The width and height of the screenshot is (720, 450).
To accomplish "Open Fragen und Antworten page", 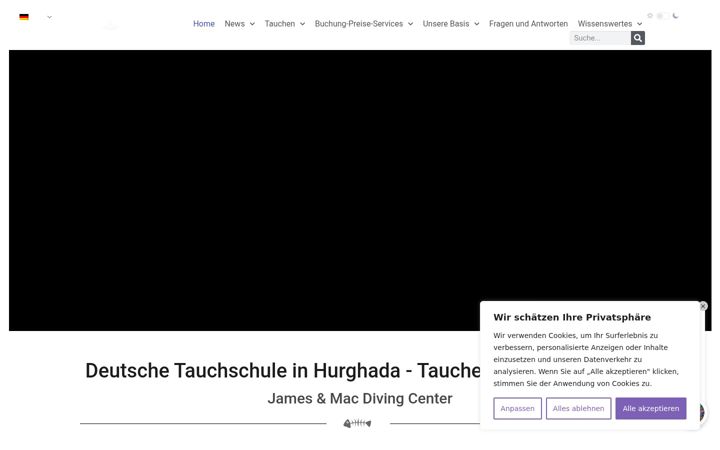I will tap(528, 24).
